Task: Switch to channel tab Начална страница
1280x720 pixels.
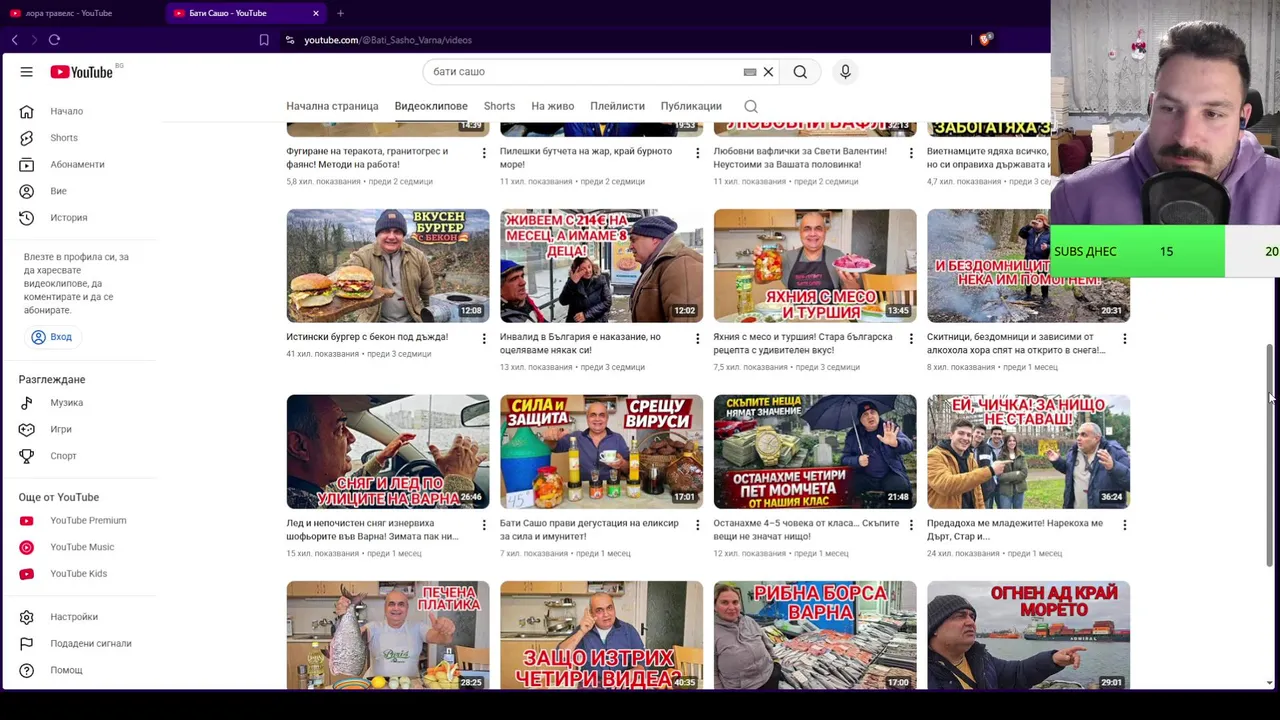Action: 332,106
